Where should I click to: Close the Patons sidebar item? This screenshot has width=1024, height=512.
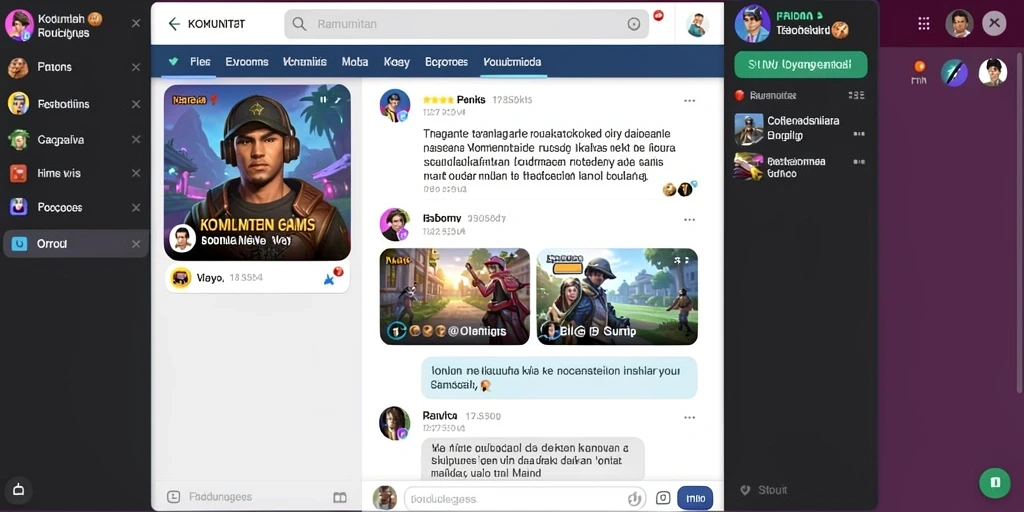(x=136, y=67)
